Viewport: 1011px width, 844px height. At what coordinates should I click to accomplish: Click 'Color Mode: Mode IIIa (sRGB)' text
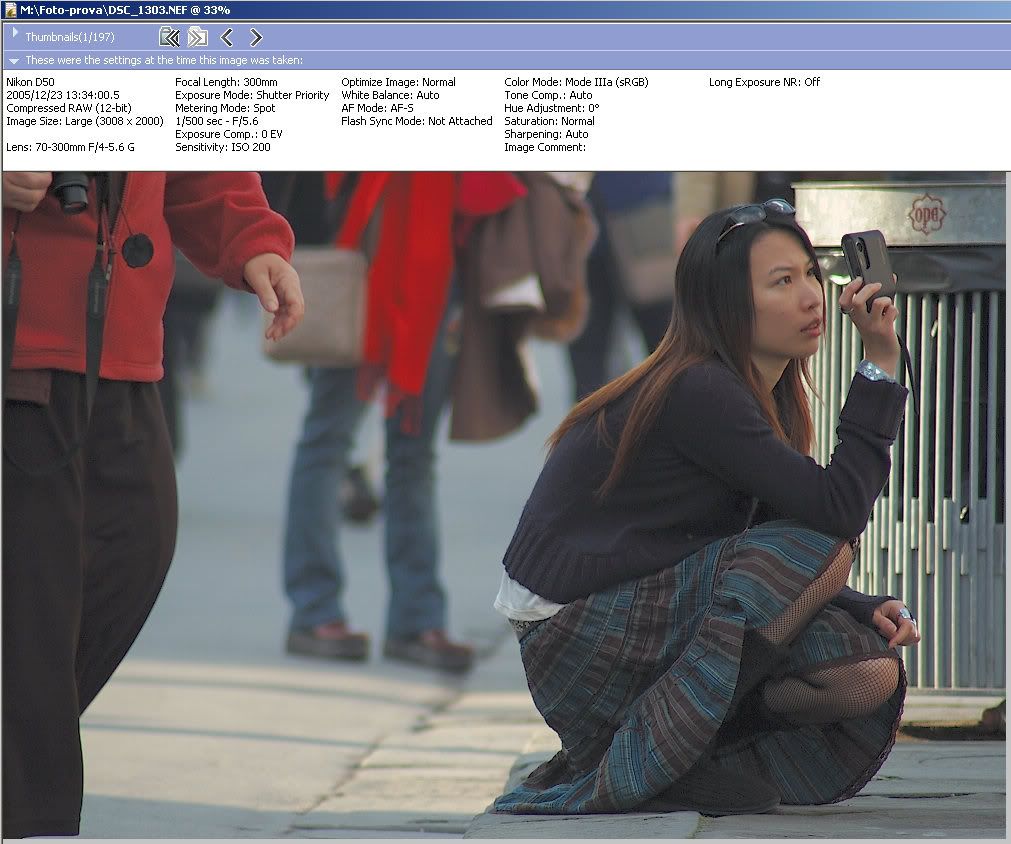pyautogui.click(x=576, y=82)
